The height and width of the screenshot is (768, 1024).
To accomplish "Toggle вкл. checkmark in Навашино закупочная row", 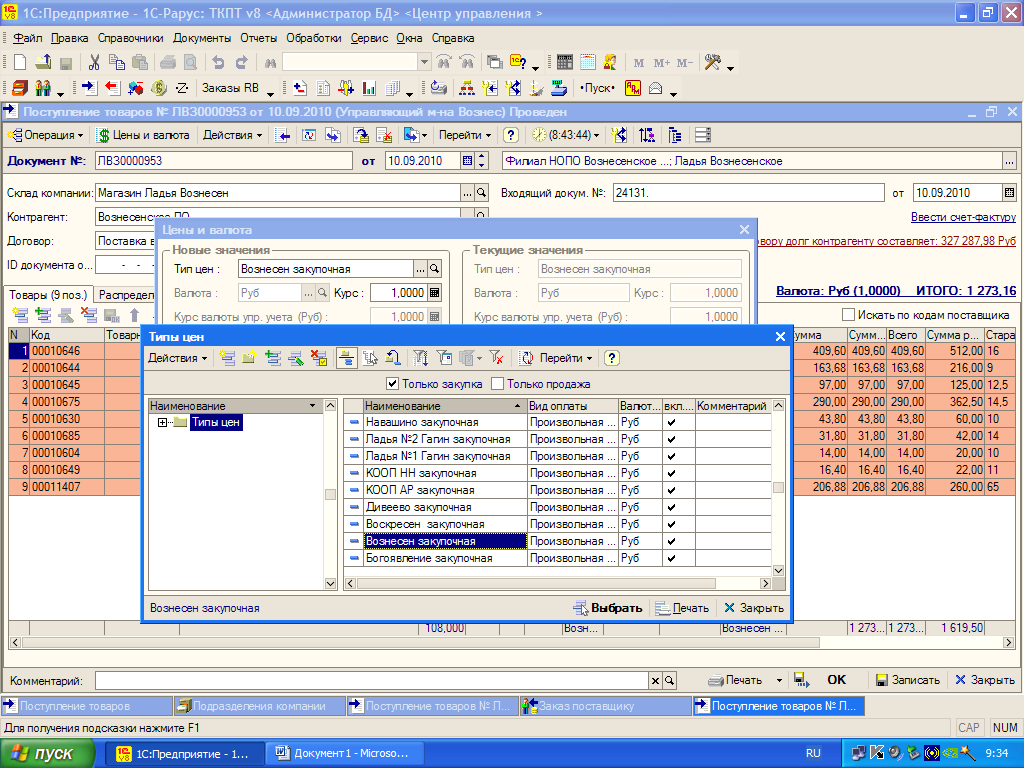I will click(x=671, y=423).
